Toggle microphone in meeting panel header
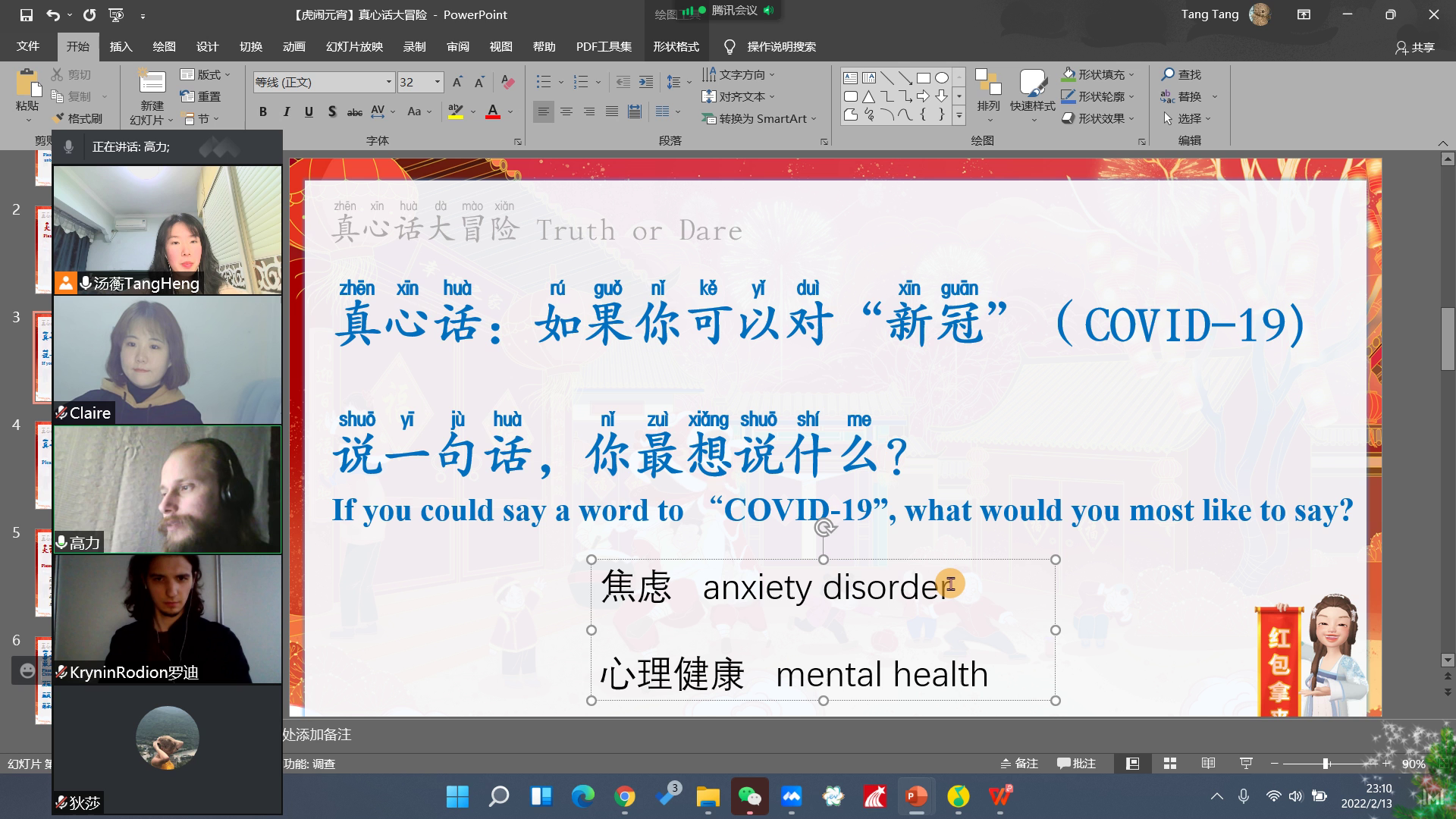Screen dimensions: 1456x819 68,147
